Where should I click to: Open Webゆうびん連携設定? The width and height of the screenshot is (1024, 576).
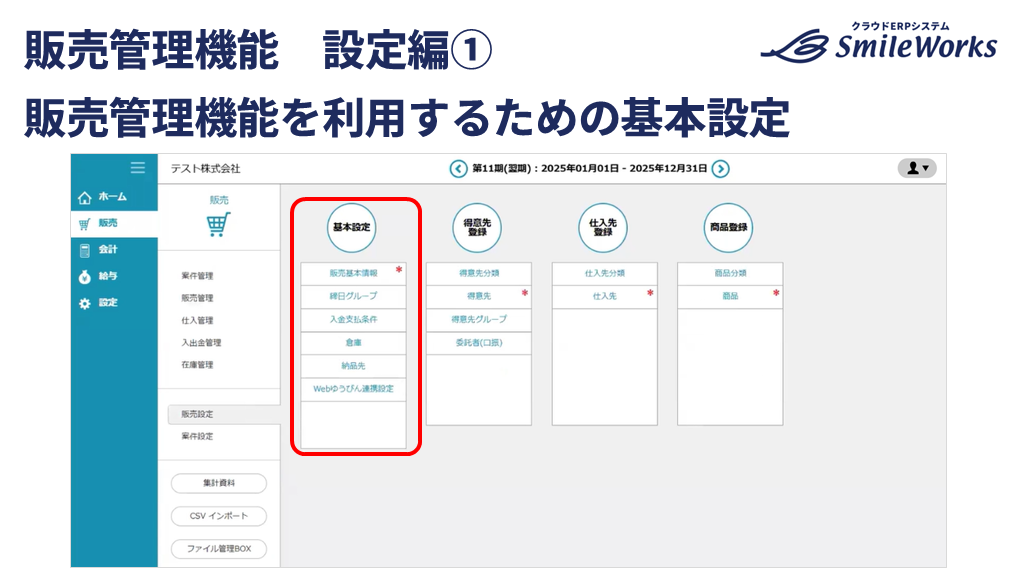[353, 389]
